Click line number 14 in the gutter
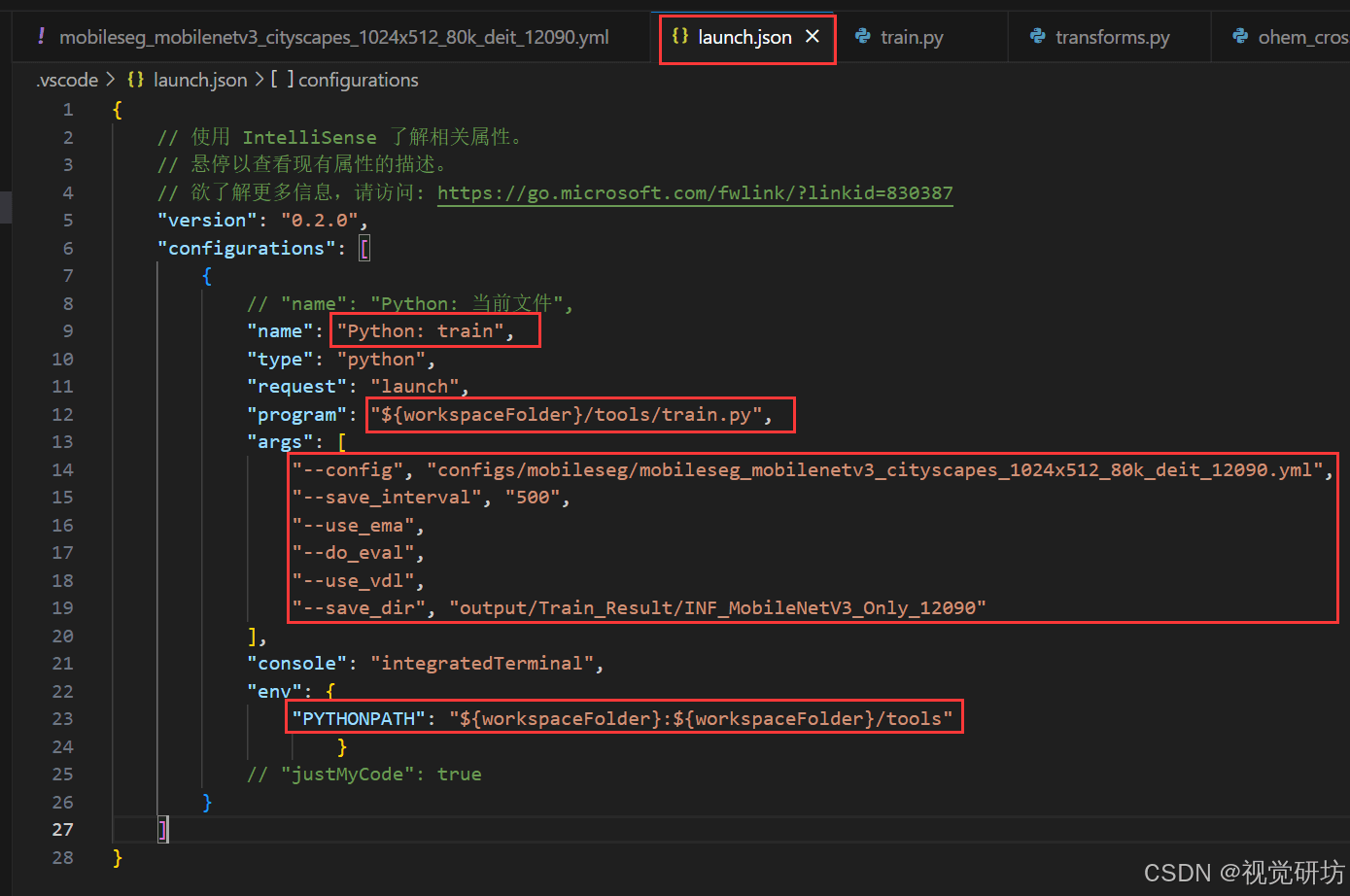Screen dimensions: 1350x896 pyautogui.click(x=62, y=469)
